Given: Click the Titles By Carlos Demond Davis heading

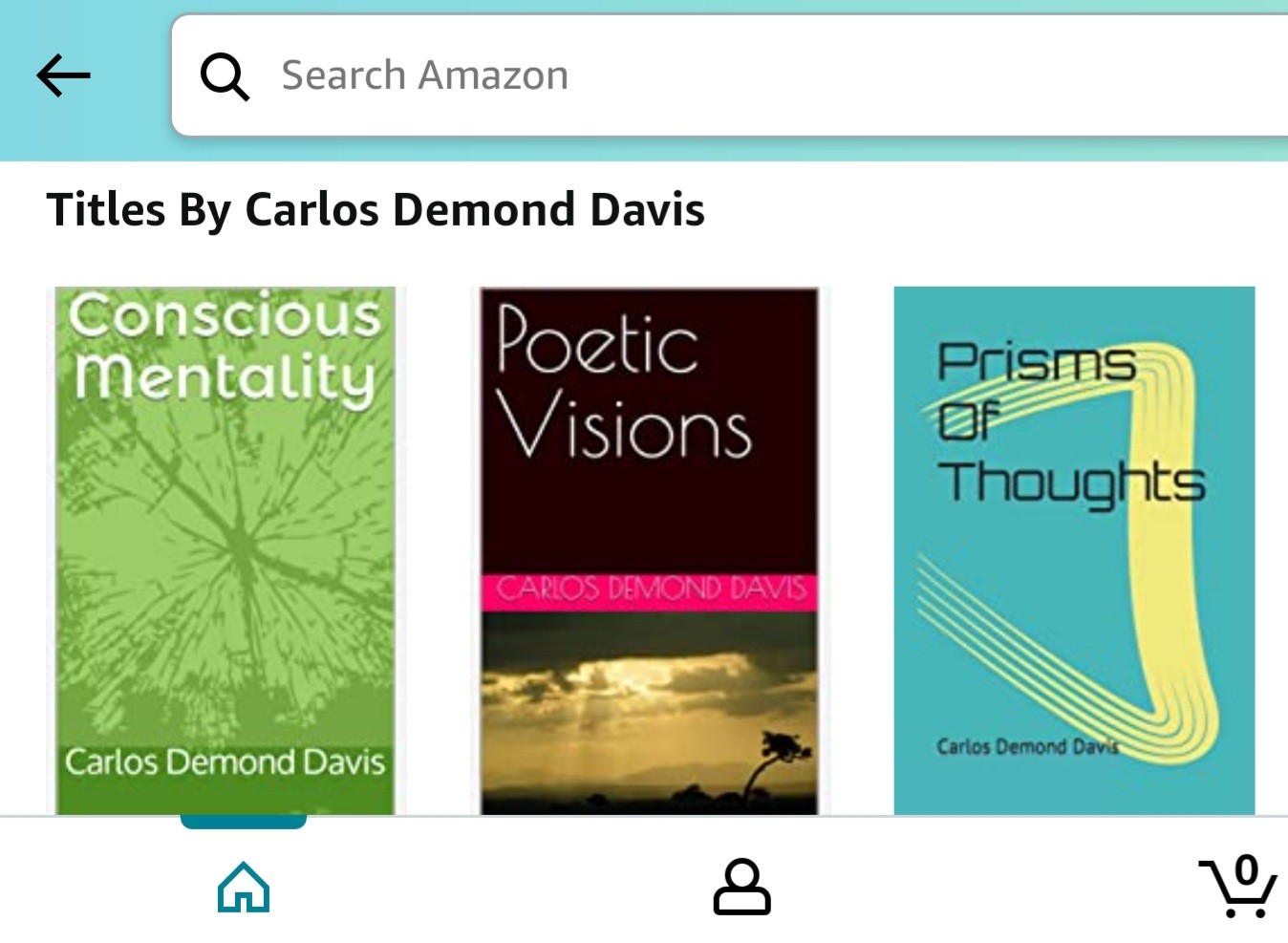Looking at the screenshot, I should (x=376, y=210).
